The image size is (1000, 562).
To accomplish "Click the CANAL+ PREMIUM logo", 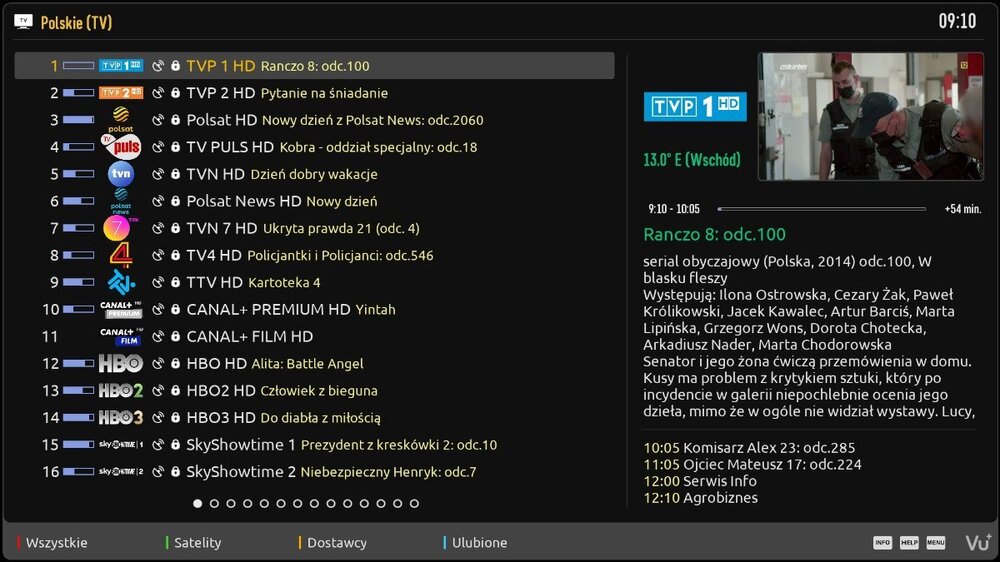I will click(x=121, y=309).
